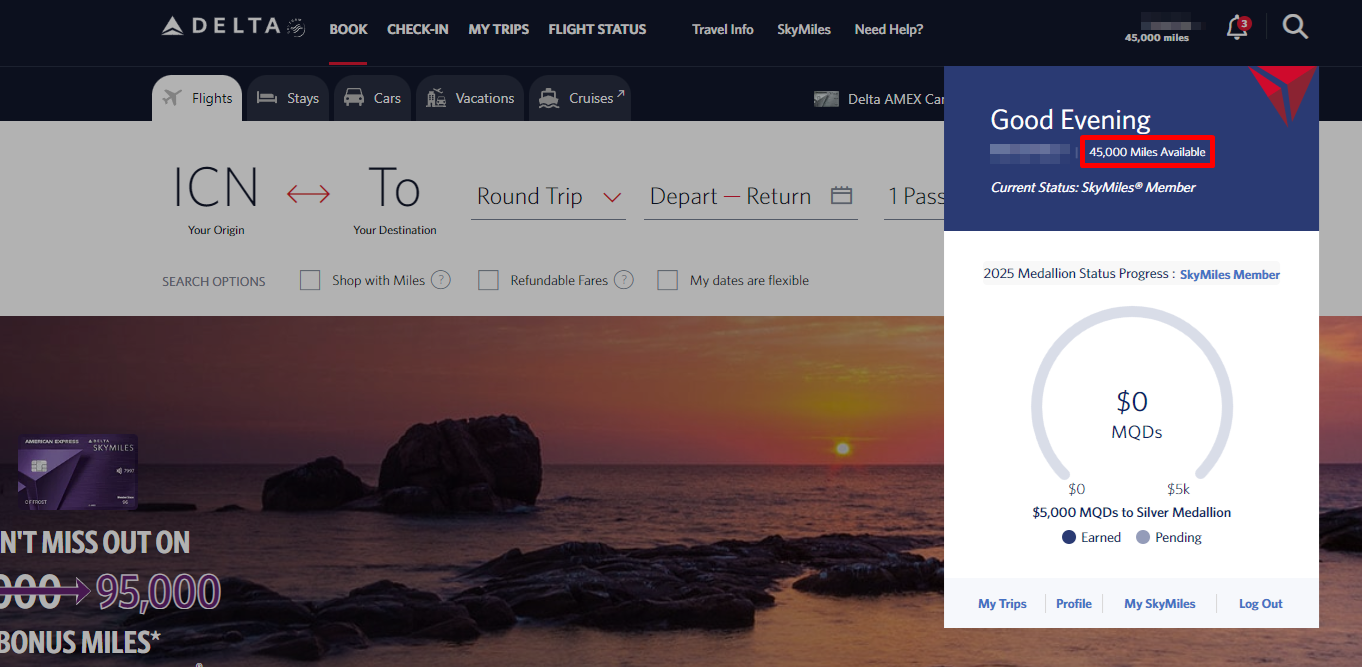Click the Depart — Return date field
This screenshot has width=1362, height=667.
[751, 196]
